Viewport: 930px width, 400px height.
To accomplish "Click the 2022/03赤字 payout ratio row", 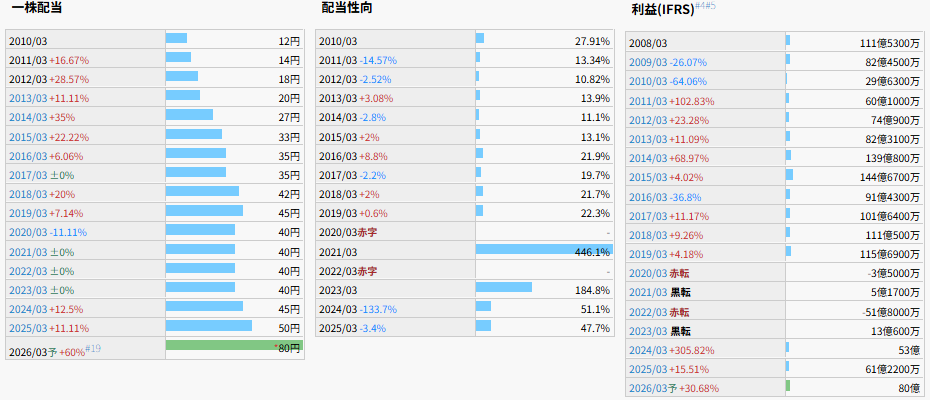I will tap(464, 271).
